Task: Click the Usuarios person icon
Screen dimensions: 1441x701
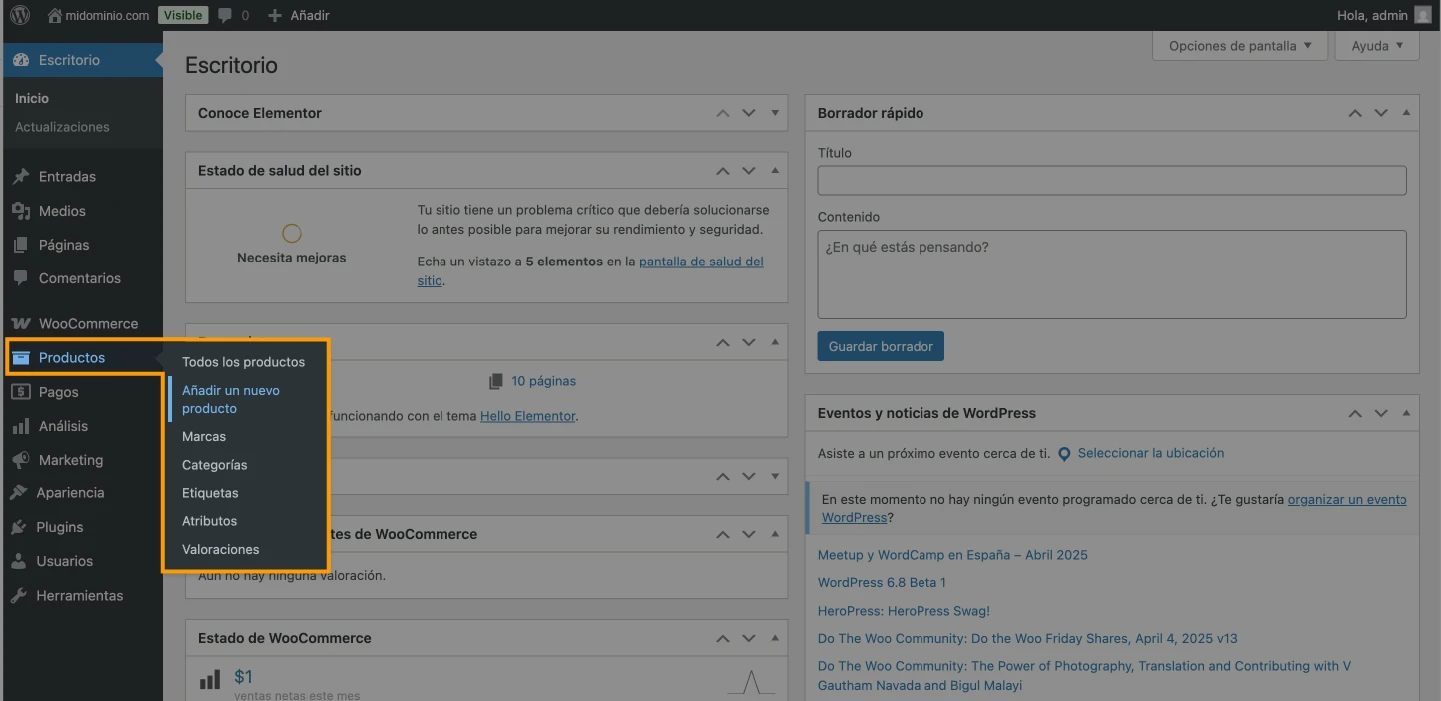Action: [x=19, y=561]
